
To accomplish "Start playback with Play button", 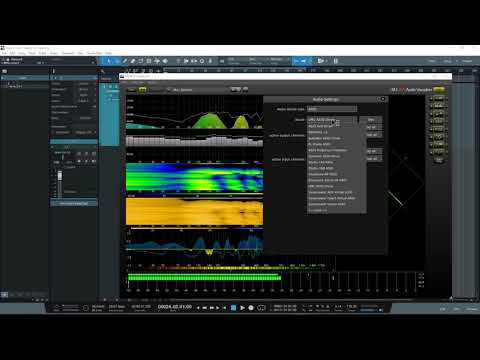I will [x=242, y=308].
